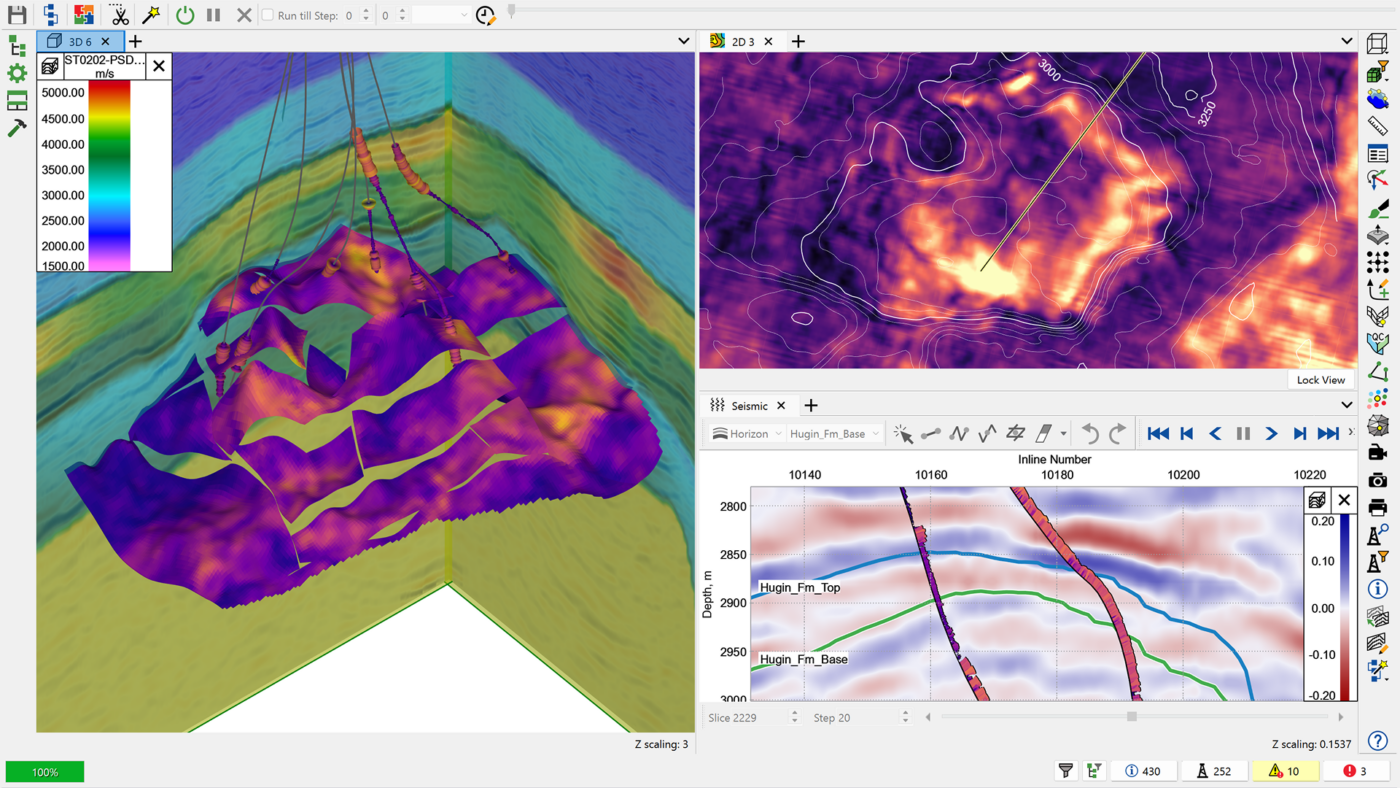The width and height of the screenshot is (1400, 788).
Task: Step to the next slice
Action: (1299, 434)
